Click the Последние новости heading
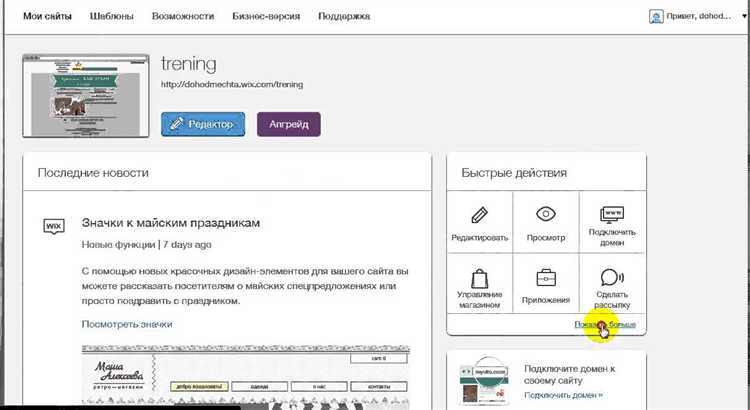The image size is (750, 410). click(93, 173)
